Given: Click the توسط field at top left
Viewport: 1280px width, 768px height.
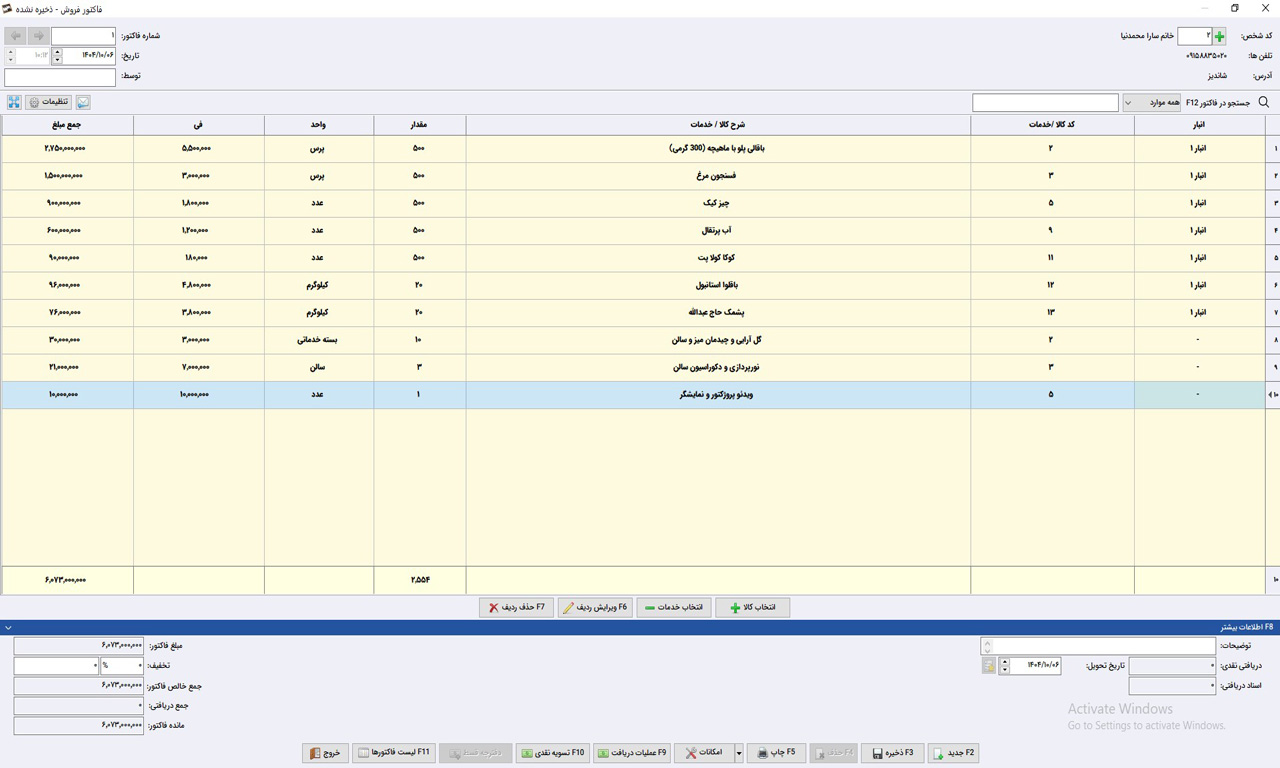Looking at the screenshot, I should tap(60, 76).
